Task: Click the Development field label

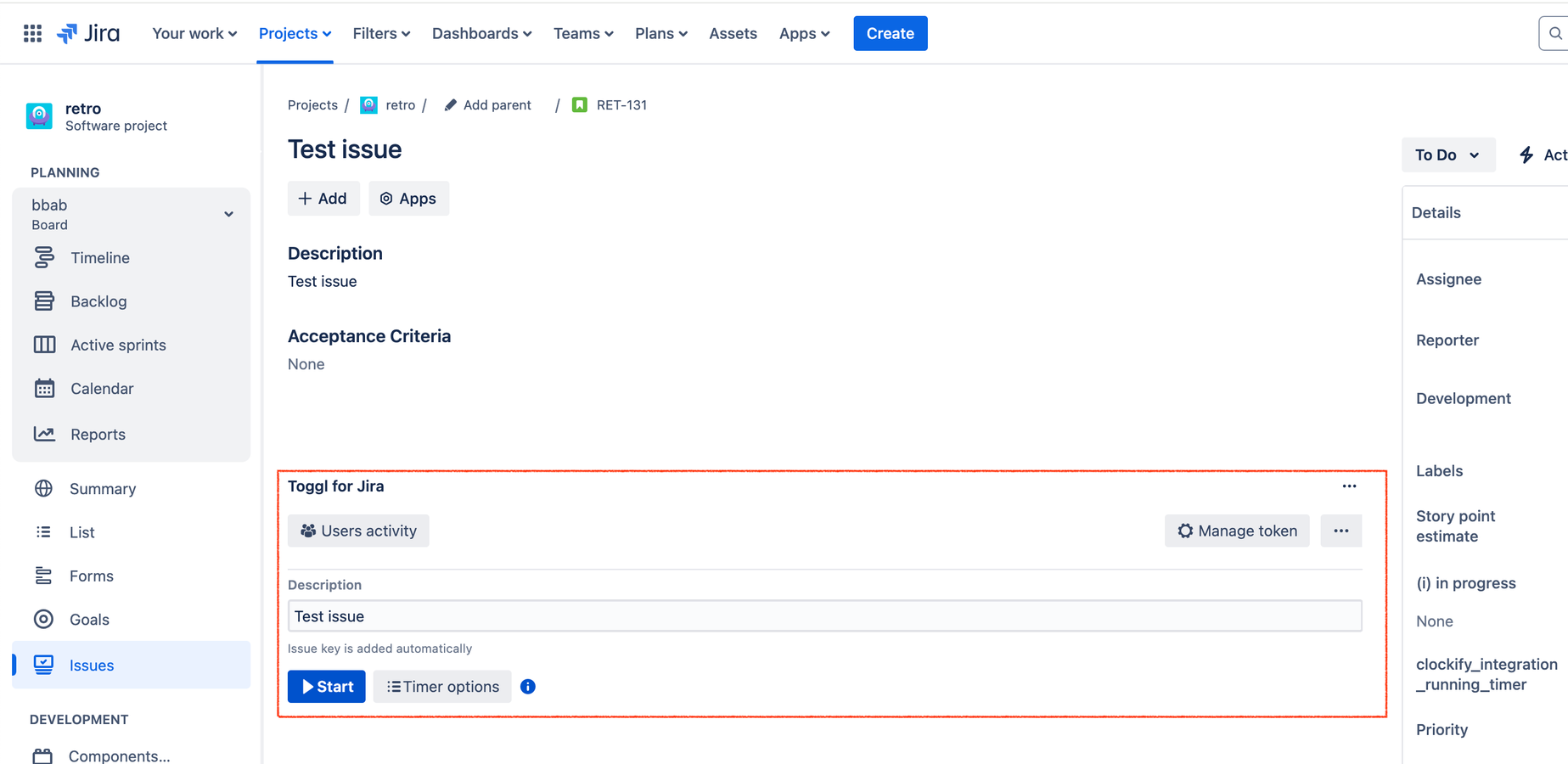Action: tap(1463, 398)
